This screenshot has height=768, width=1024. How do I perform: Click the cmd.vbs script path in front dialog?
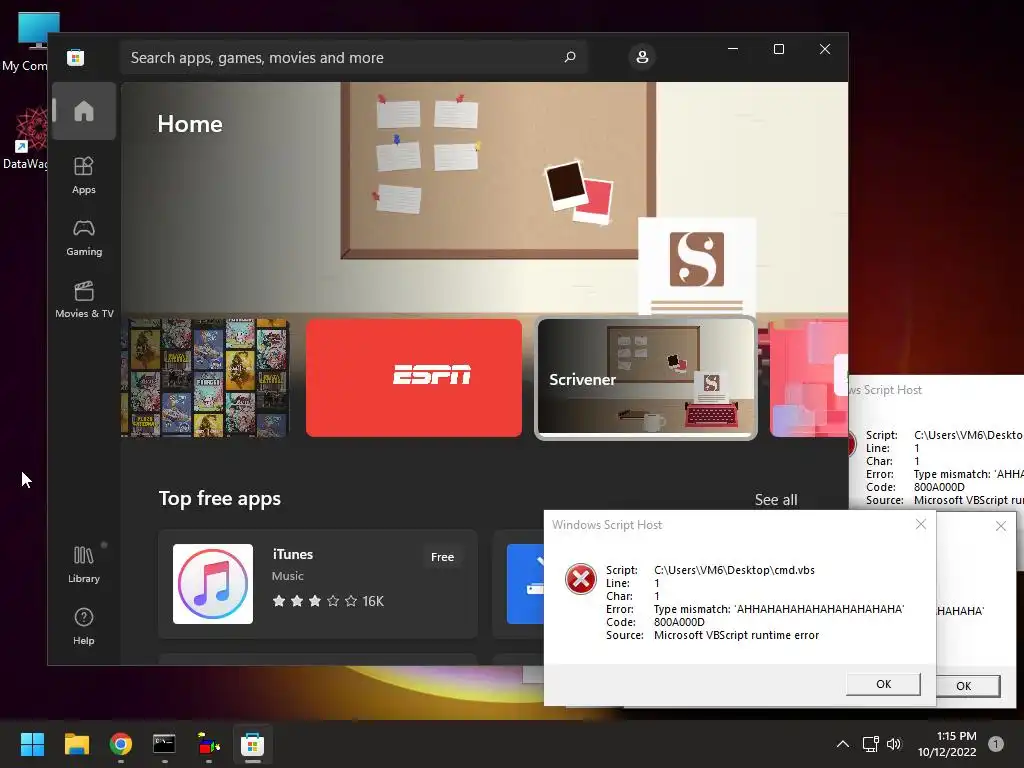(x=734, y=570)
